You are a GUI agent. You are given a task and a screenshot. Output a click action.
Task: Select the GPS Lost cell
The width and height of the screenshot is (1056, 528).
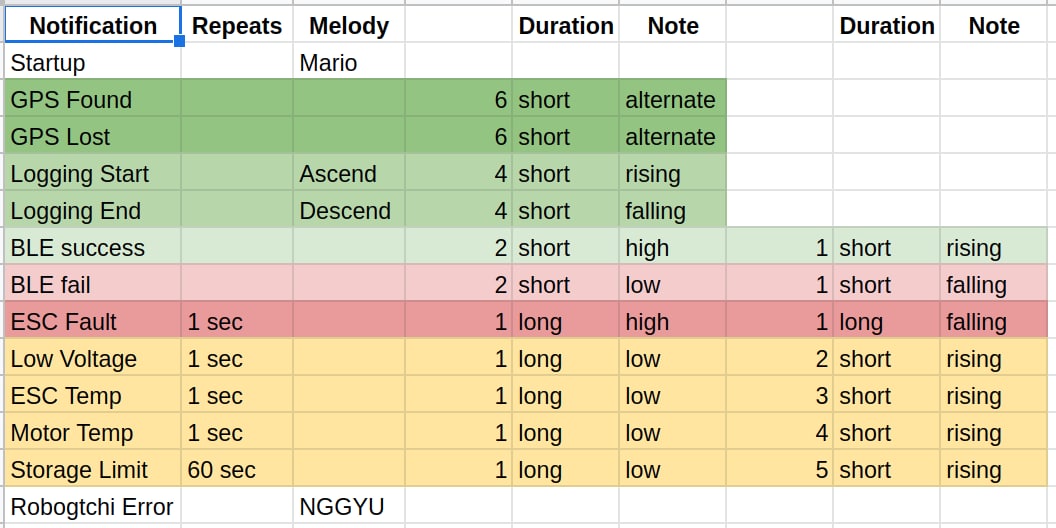(93, 136)
